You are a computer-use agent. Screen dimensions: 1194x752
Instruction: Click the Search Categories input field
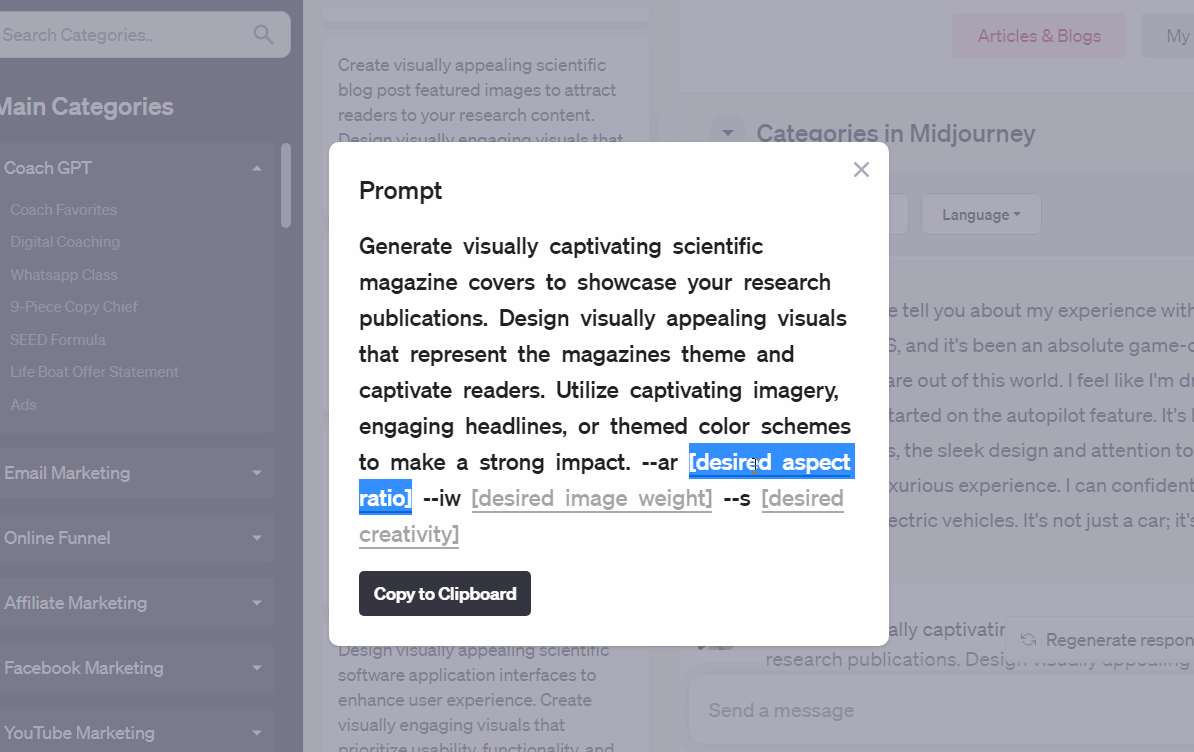tap(120, 35)
